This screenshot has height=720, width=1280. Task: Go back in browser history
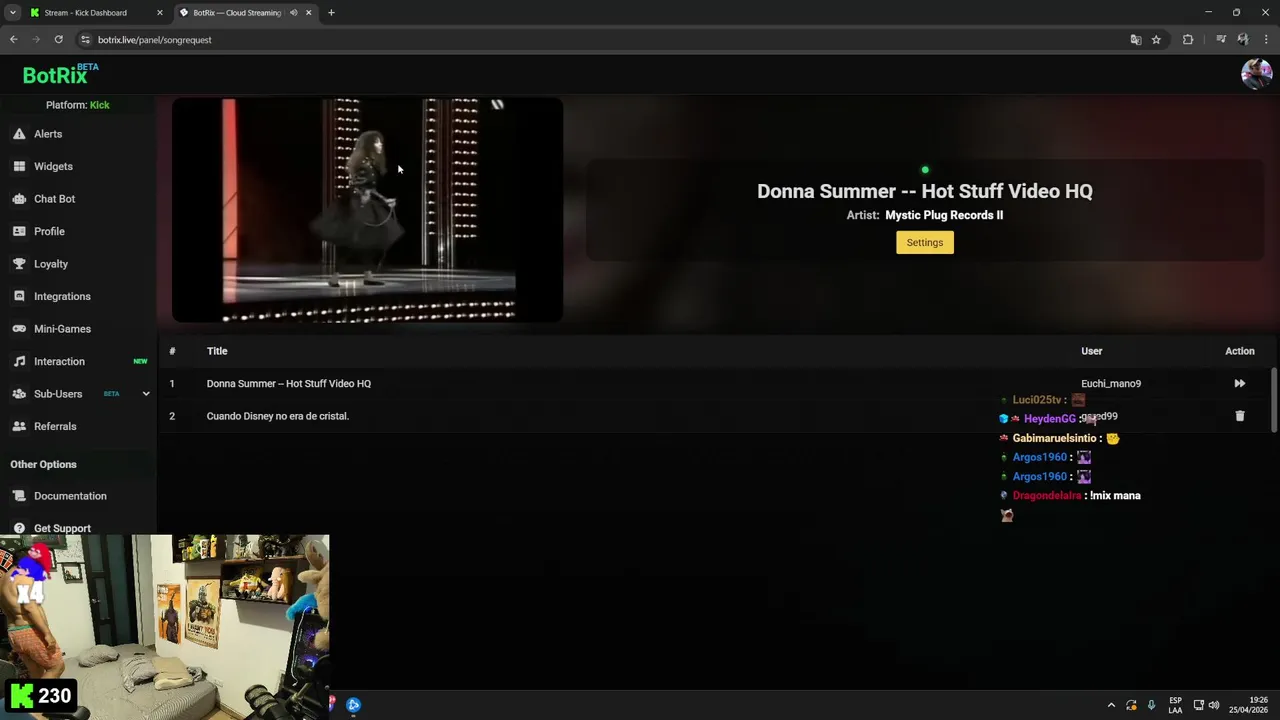click(13, 40)
